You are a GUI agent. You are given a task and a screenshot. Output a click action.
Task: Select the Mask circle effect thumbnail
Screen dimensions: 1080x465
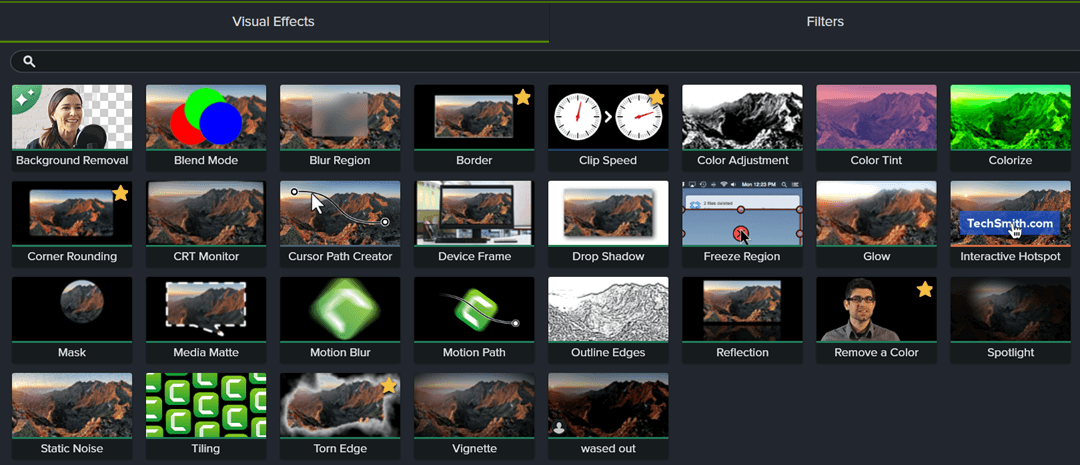click(x=72, y=309)
